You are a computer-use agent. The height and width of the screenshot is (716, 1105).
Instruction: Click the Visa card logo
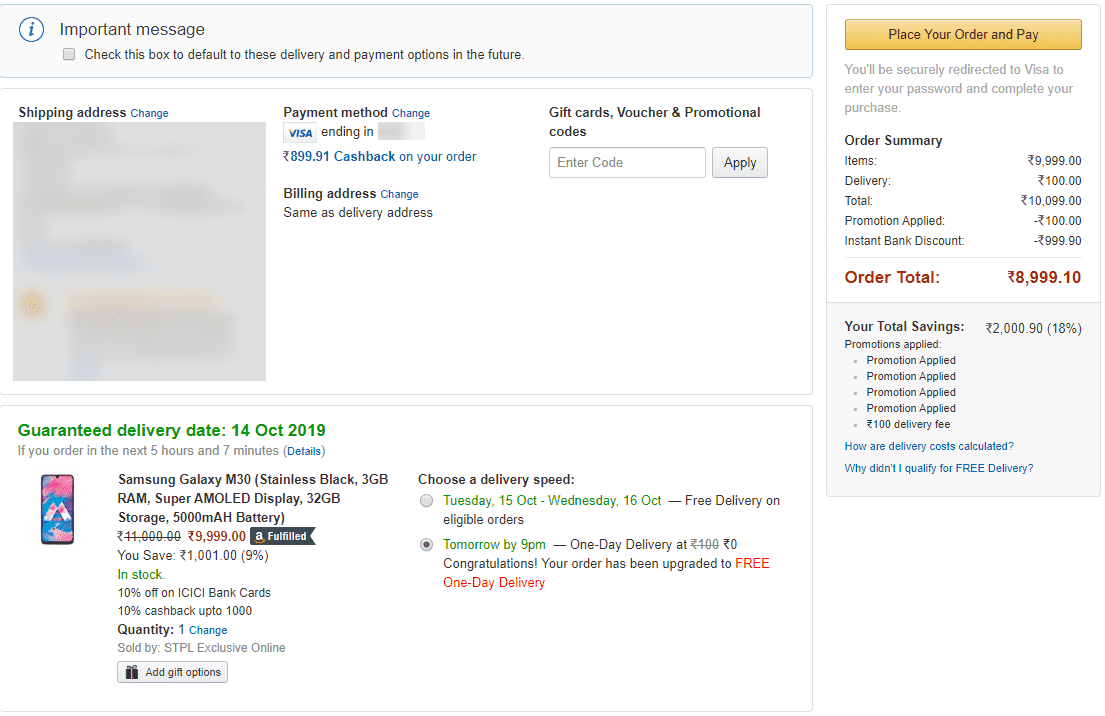point(300,133)
